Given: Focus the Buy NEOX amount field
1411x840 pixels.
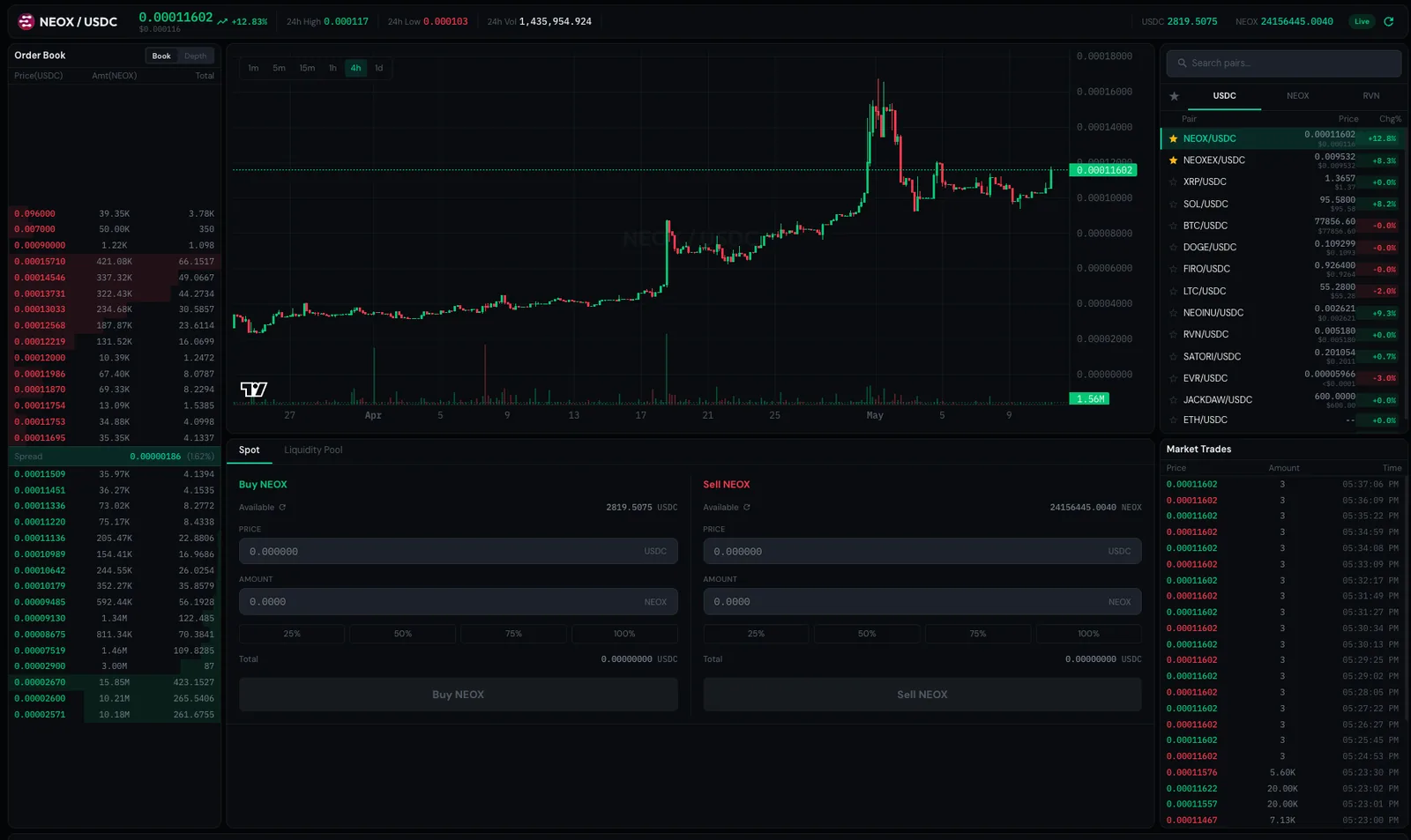Looking at the screenshot, I should (x=458, y=602).
